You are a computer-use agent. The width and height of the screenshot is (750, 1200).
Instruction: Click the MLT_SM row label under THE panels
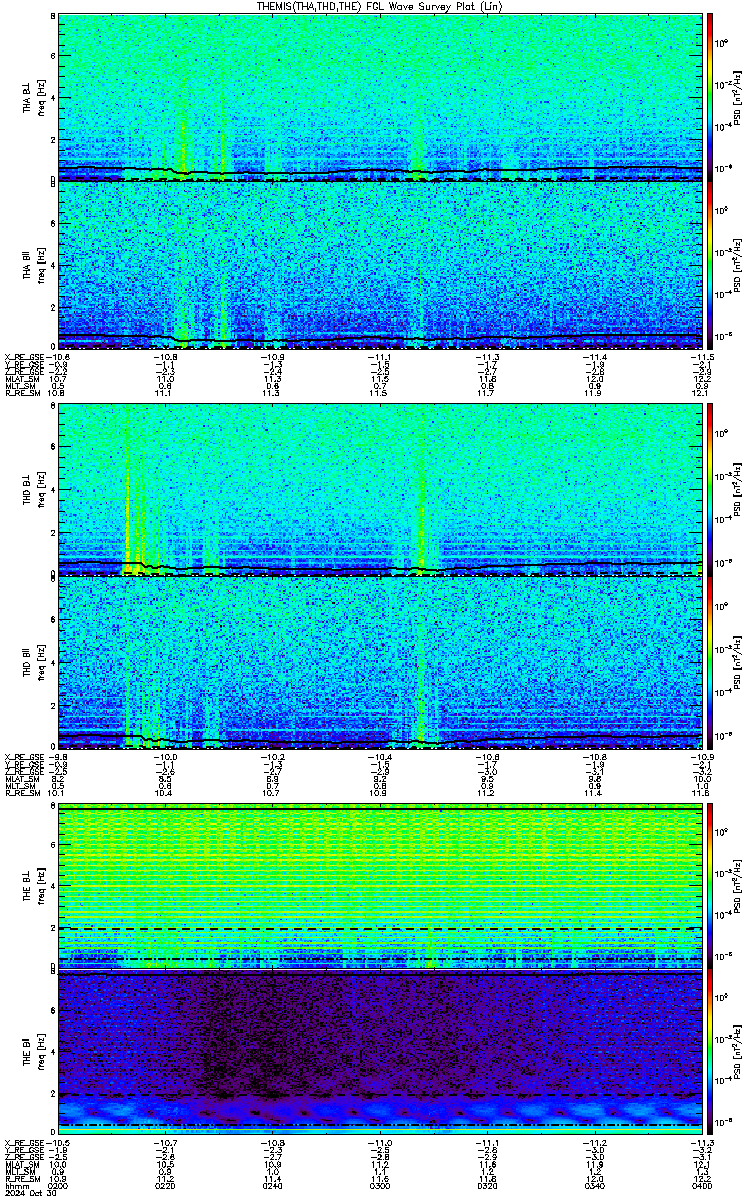pyautogui.click(x=20, y=1171)
